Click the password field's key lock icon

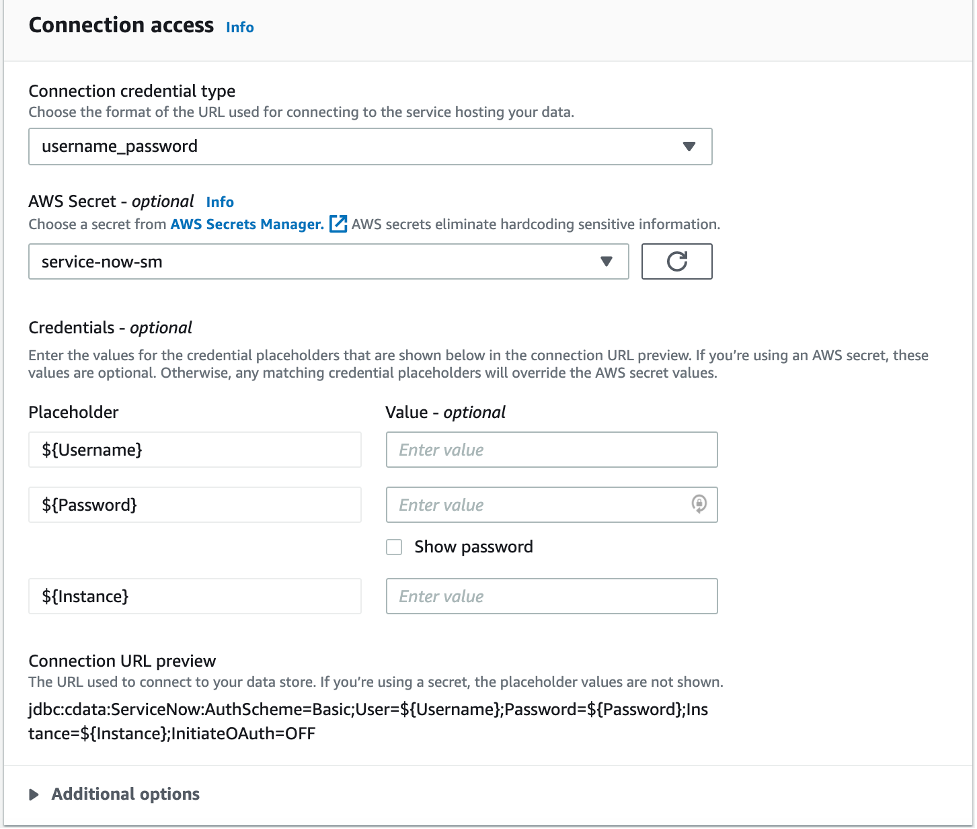pyautogui.click(x=699, y=505)
